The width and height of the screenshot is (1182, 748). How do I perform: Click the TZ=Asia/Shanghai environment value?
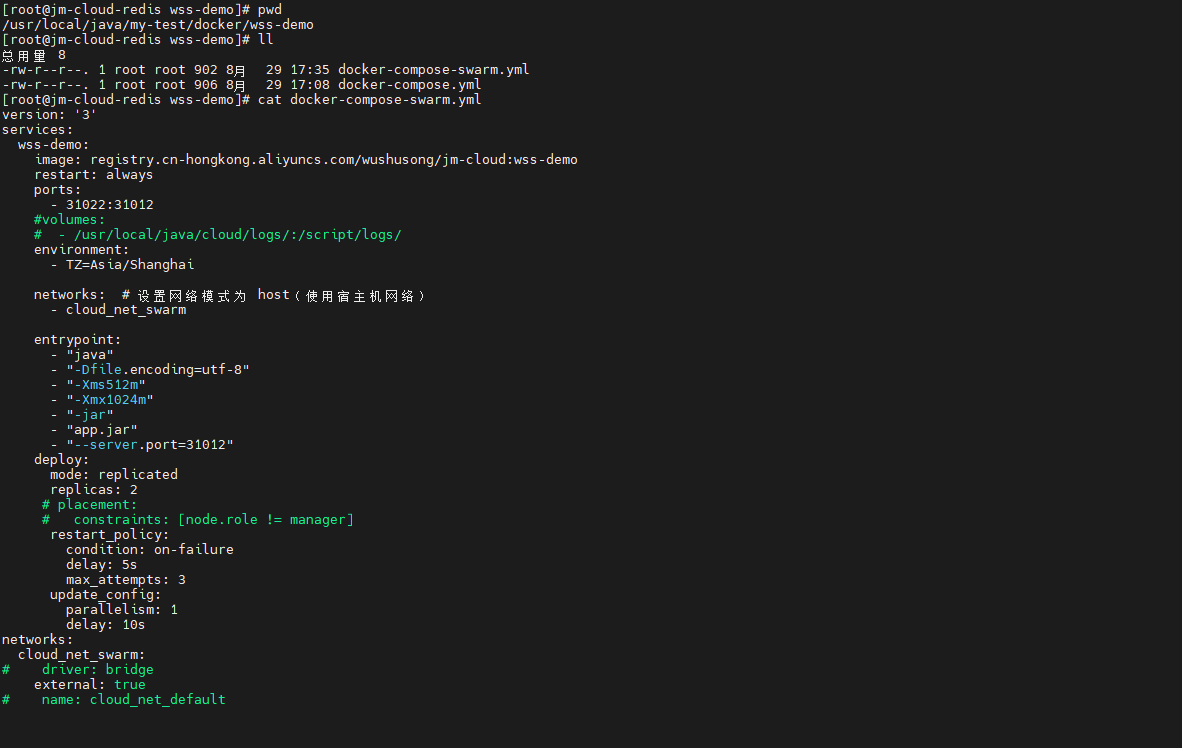point(130,264)
